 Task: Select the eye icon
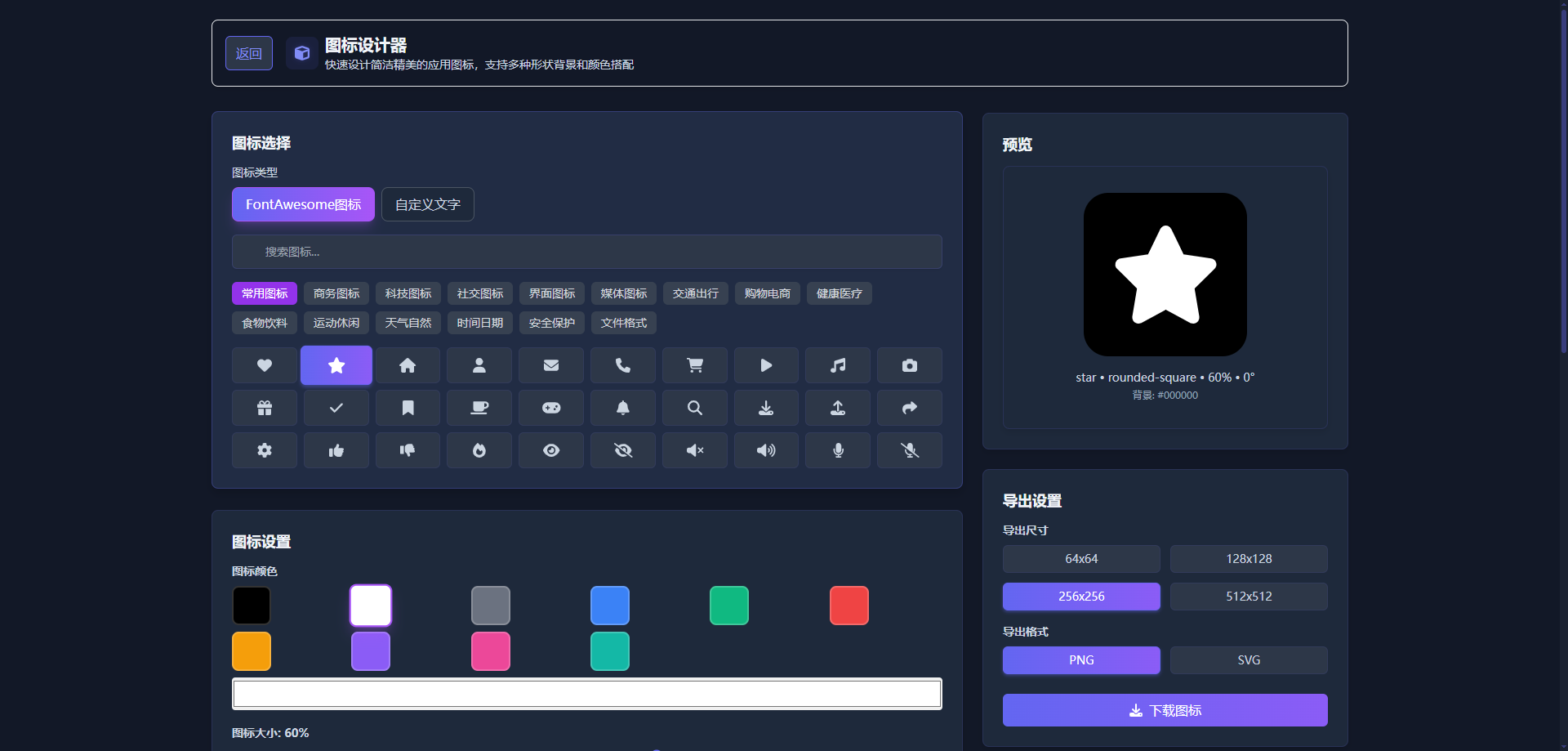(551, 450)
